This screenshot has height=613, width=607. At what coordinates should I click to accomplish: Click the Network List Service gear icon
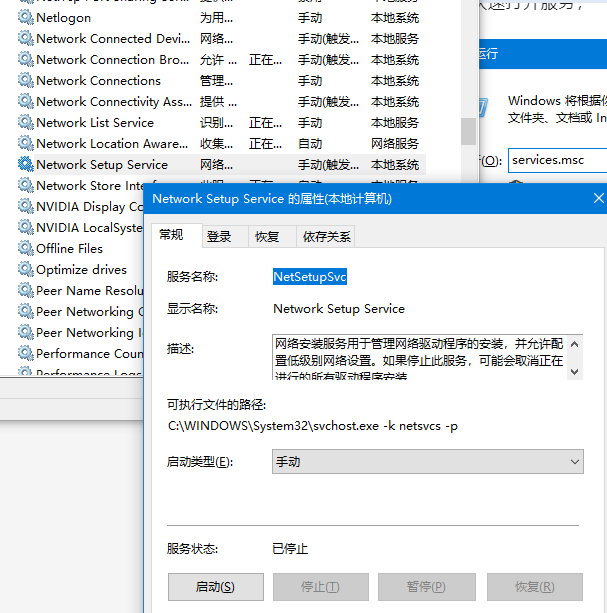coord(26,122)
